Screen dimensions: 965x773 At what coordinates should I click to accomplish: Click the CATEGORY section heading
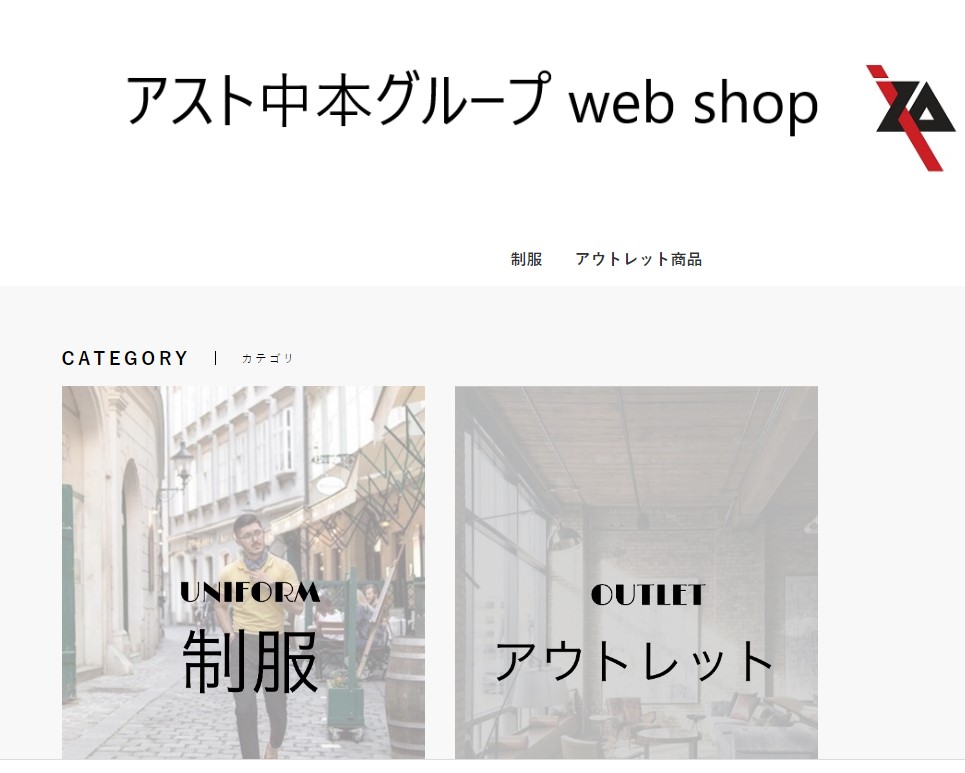125,358
